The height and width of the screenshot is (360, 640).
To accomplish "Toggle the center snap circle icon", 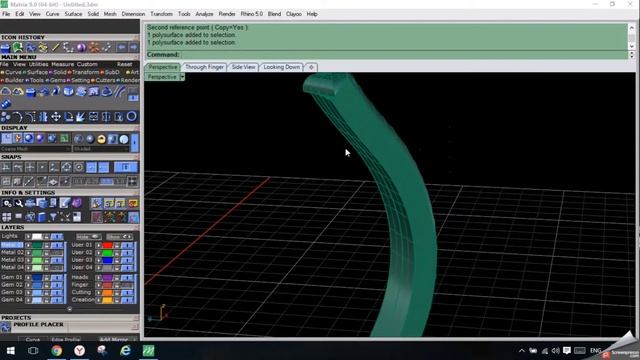I will pos(79,167).
